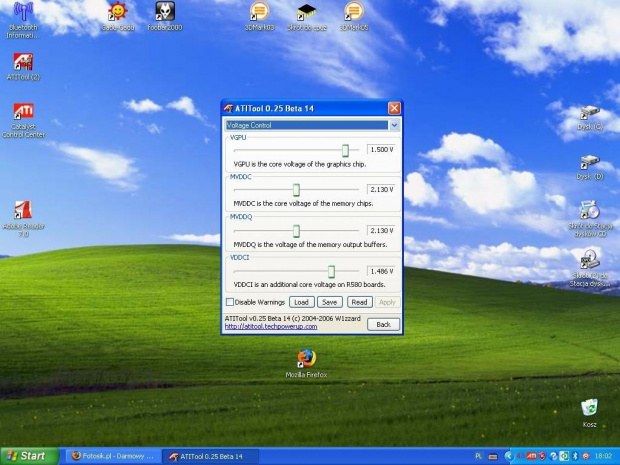620x465 pixels.
Task: Click the Back button
Action: click(x=384, y=324)
